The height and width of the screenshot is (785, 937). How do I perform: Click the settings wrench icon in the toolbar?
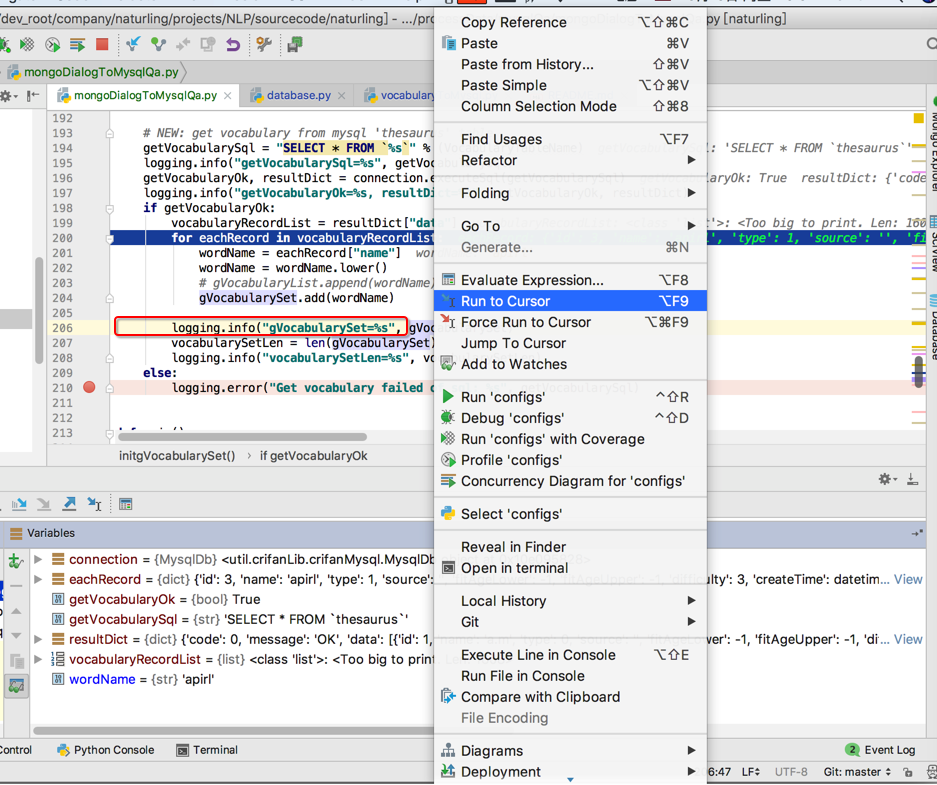tap(262, 46)
